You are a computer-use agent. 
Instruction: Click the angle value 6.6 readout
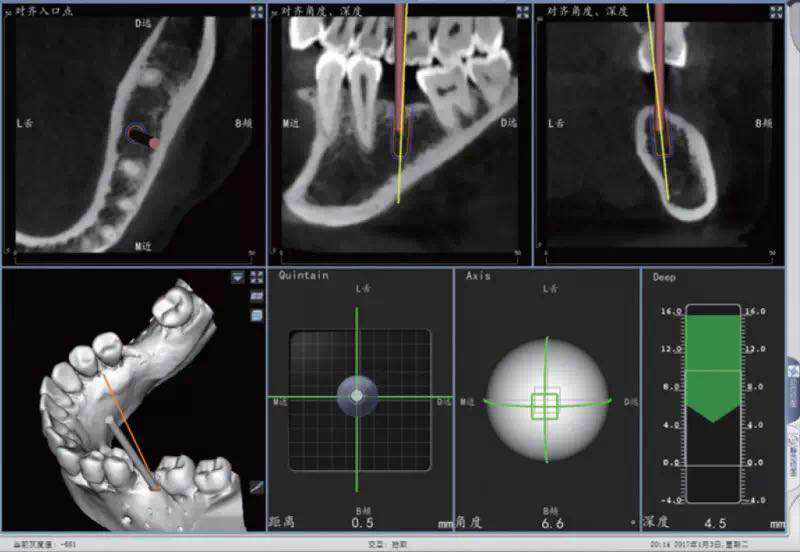[x=545, y=523]
